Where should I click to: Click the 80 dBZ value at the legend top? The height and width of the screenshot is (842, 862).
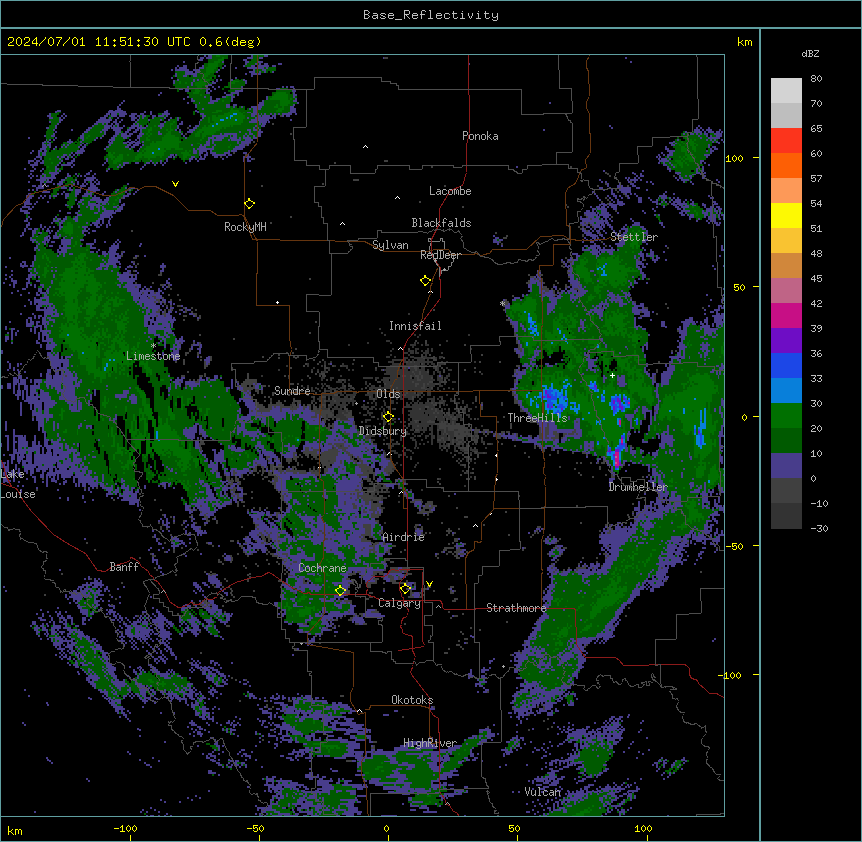pos(816,79)
